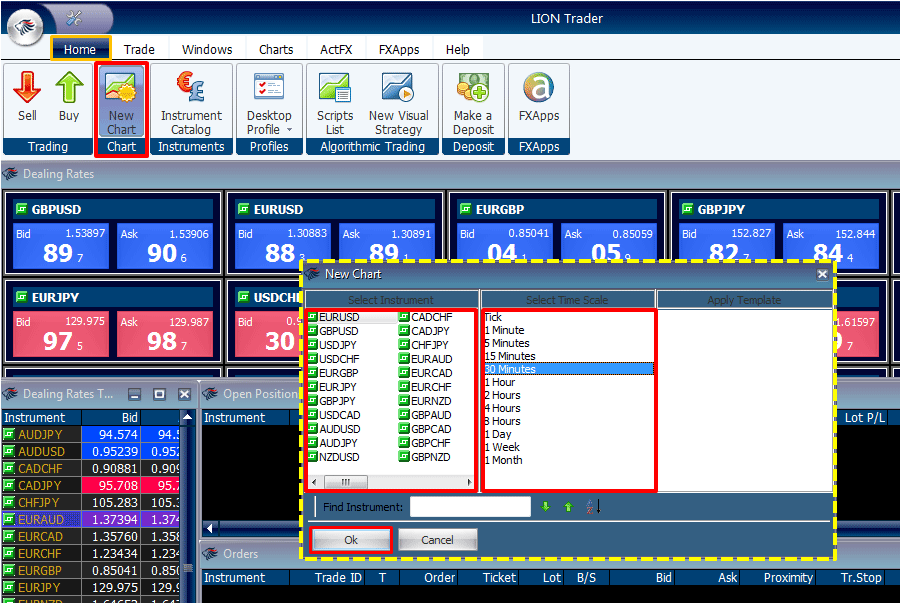Screen dimensions: 900x604
Task: Close the Dealing Rates Table panel
Action: click(184, 394)
